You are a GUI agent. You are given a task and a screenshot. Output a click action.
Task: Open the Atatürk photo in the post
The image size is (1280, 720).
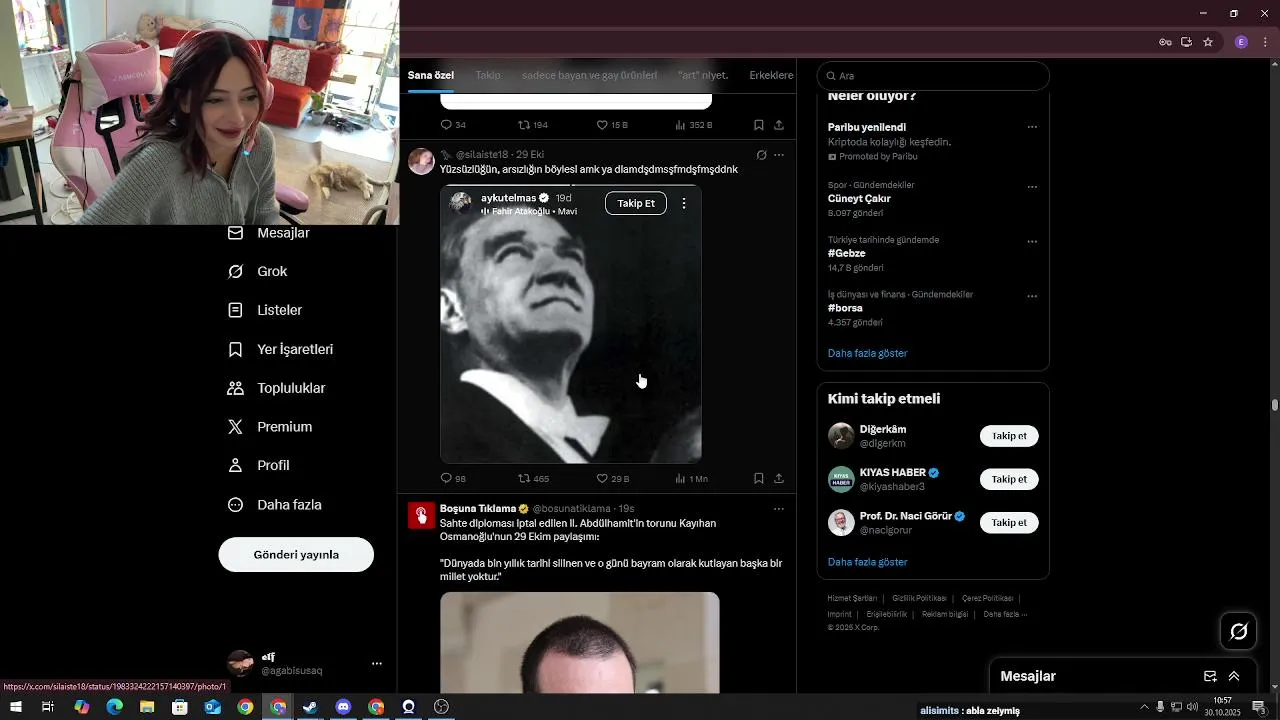click(x=571, y=324)
